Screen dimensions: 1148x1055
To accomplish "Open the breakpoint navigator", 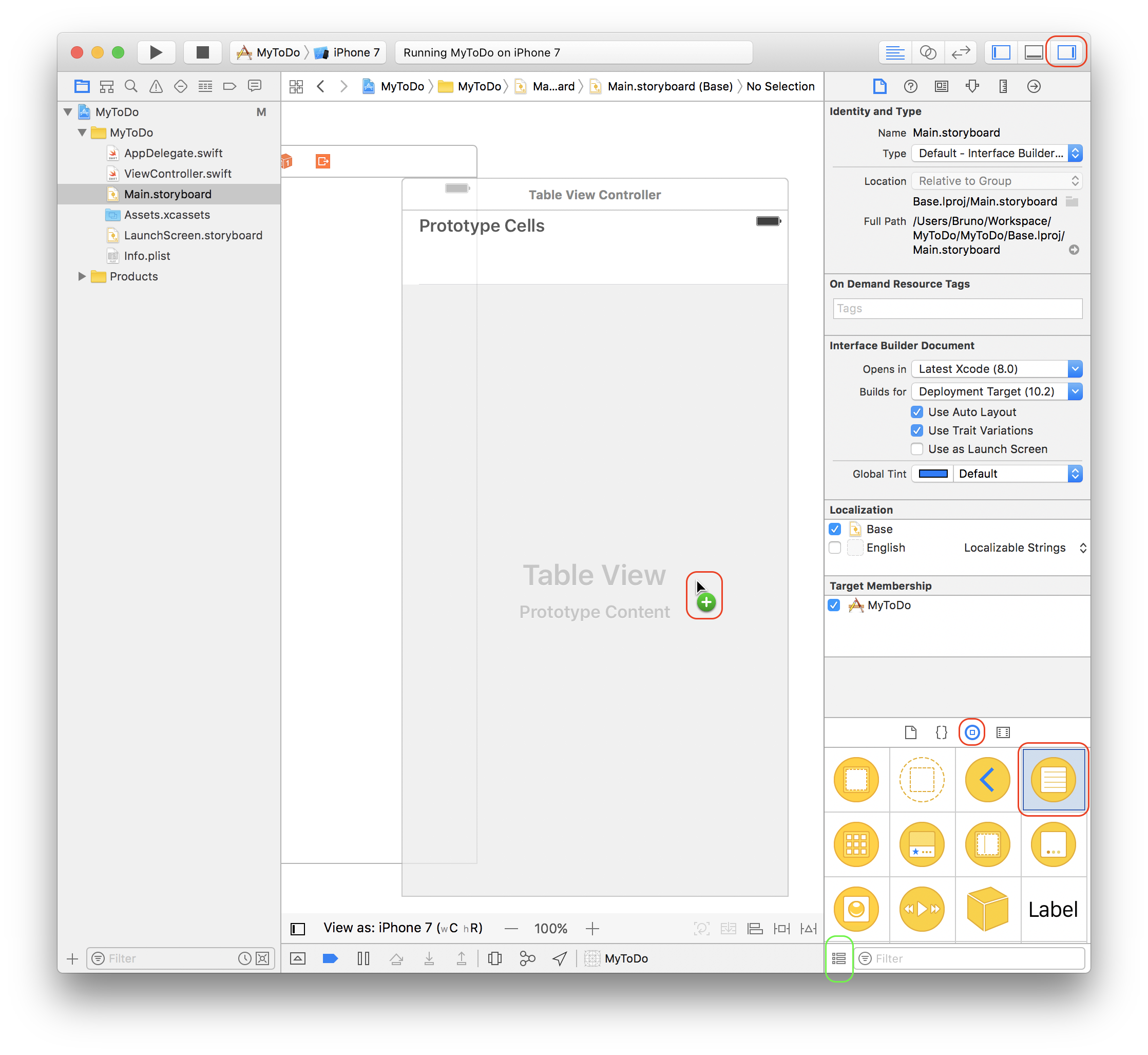I will 229,86.
